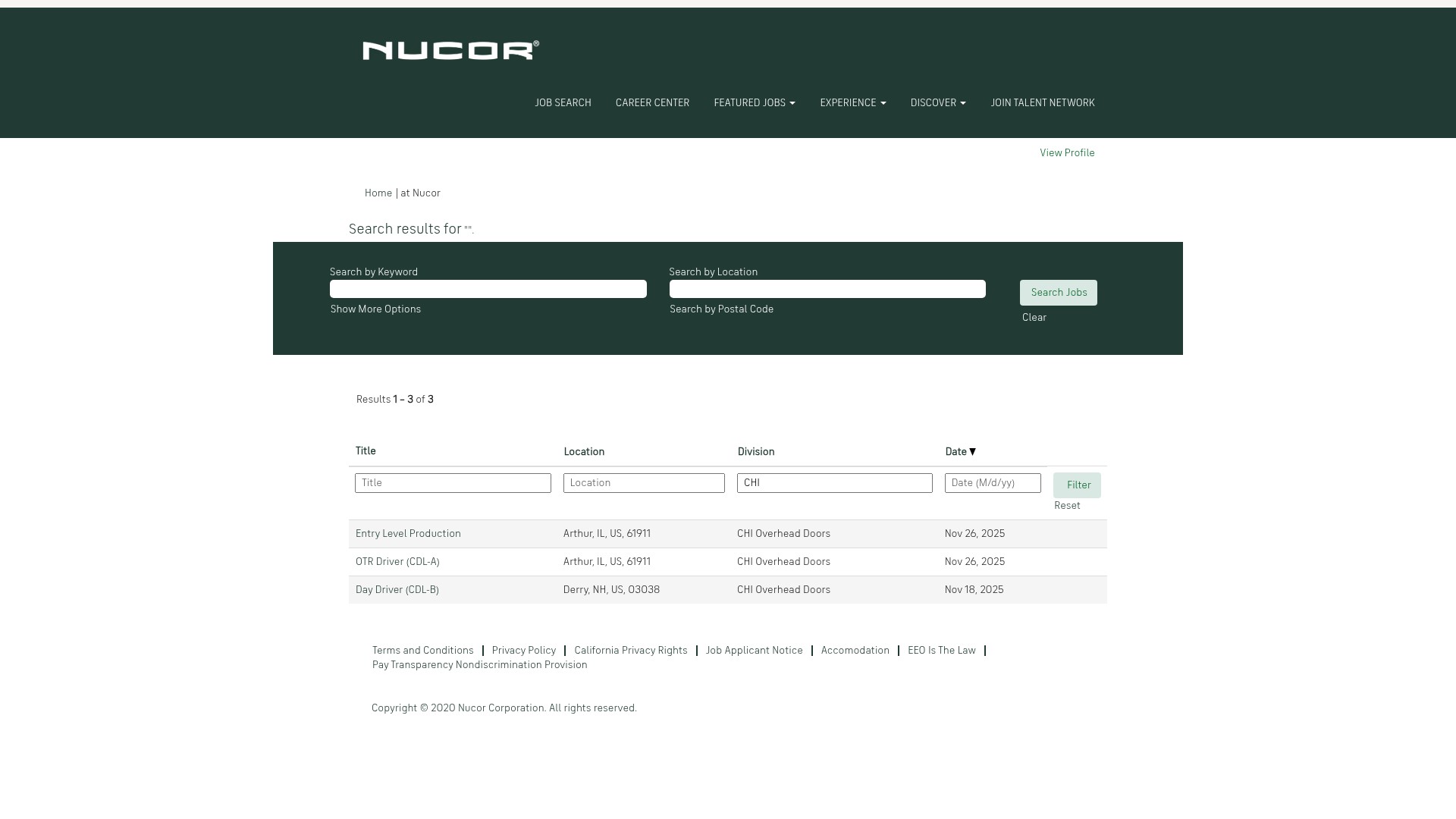The image size is (1456, 819).
Task: Open California Privacy Rights
Action: pyautogui.click(x=631, y=651)
